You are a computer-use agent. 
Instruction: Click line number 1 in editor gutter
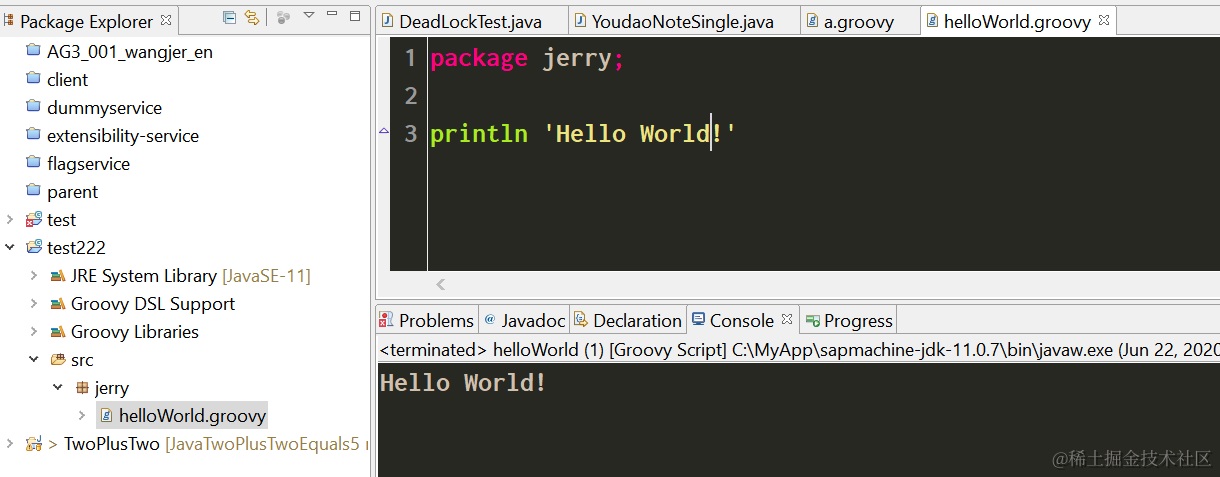click(x=410, y=59)
